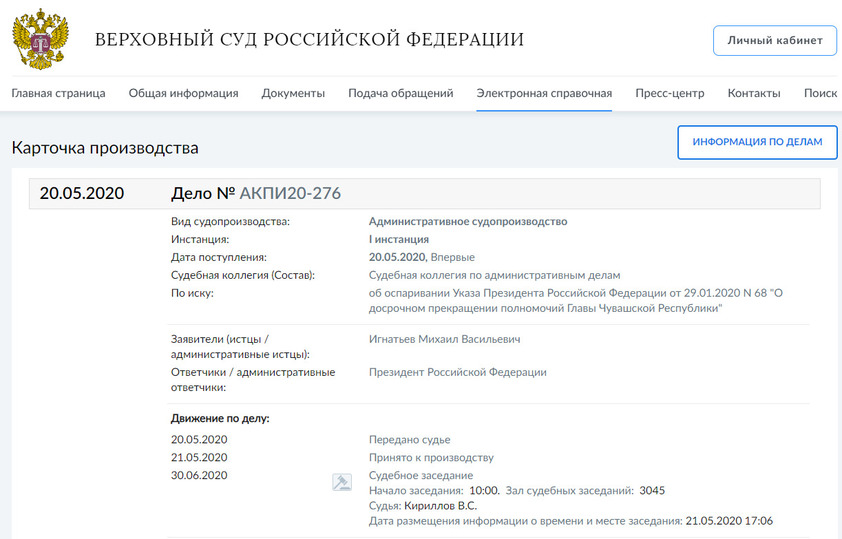Click the value I инстанция
This screenshot has height=539, width=842.
click(x=398, y=239)
